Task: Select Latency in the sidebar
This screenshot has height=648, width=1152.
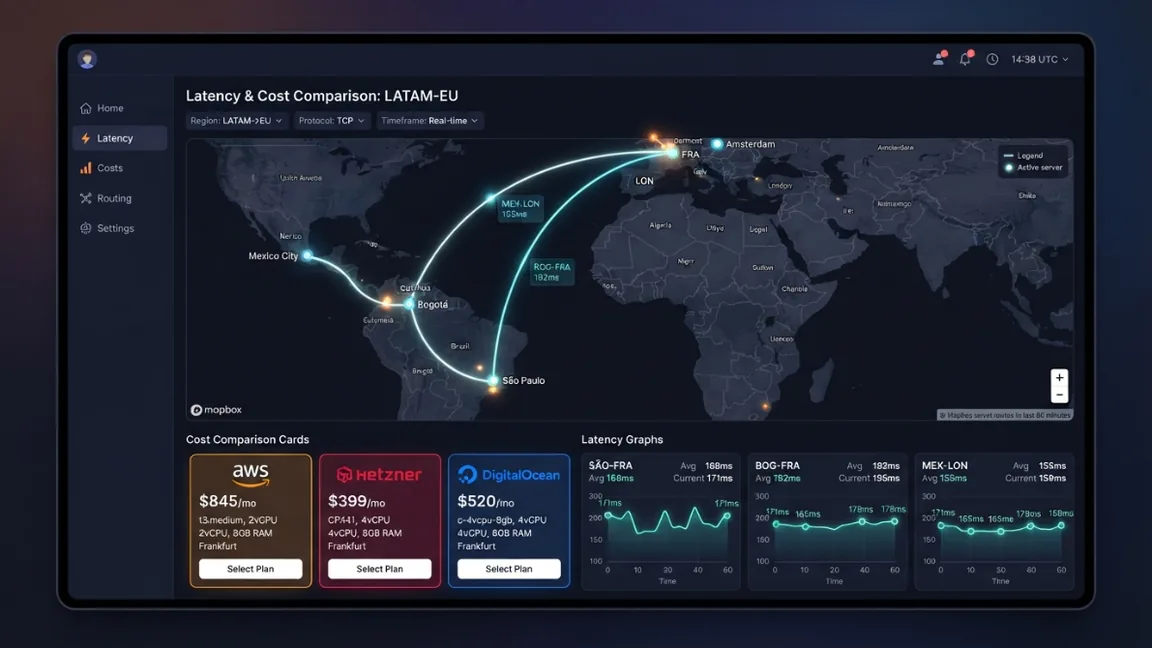Action: point(119,138)
